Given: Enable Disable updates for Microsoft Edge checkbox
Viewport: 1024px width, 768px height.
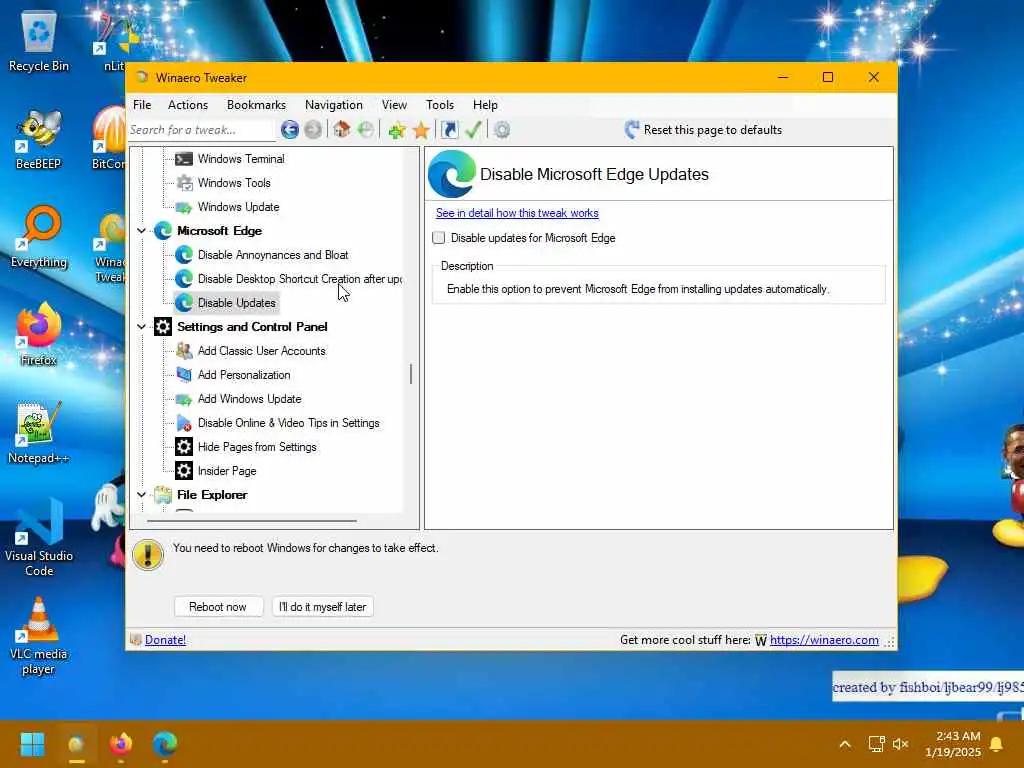Looking at the screenshot, I should (439, 238).
